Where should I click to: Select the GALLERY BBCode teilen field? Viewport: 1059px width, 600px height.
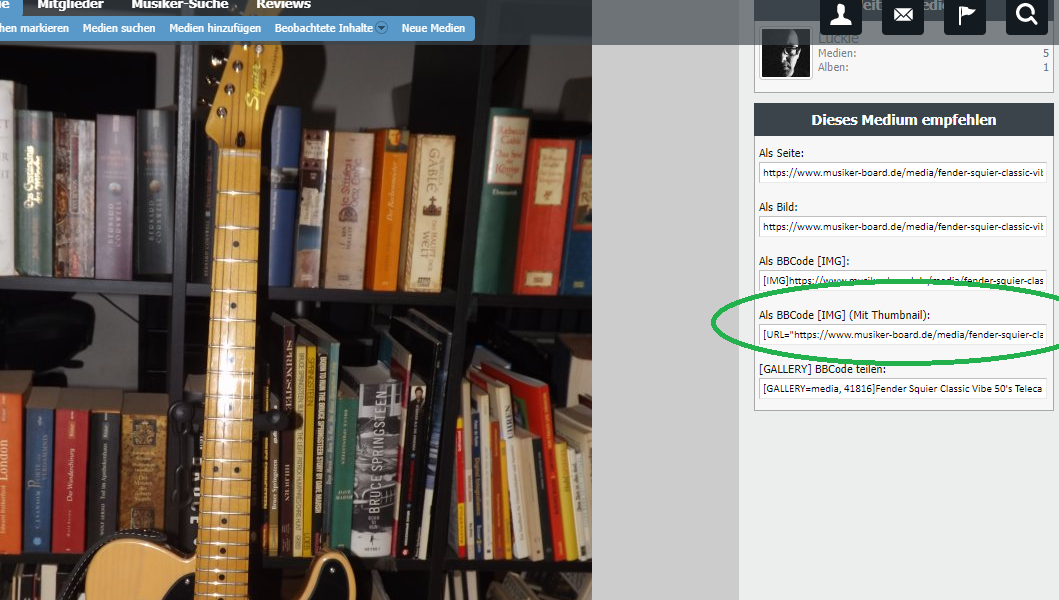[903, 389]
